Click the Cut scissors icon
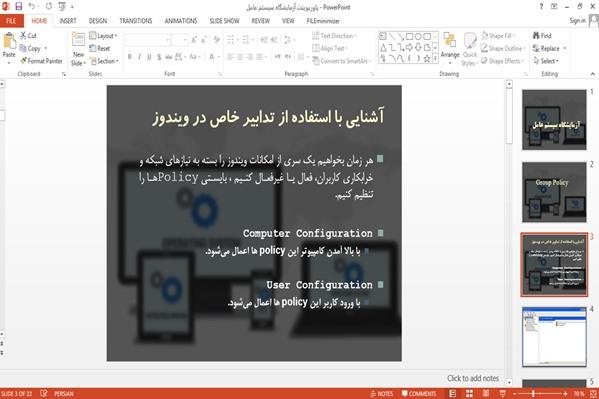Image resolution: width=599 pixels, height=399 pixels. click(x=24, y=36)
